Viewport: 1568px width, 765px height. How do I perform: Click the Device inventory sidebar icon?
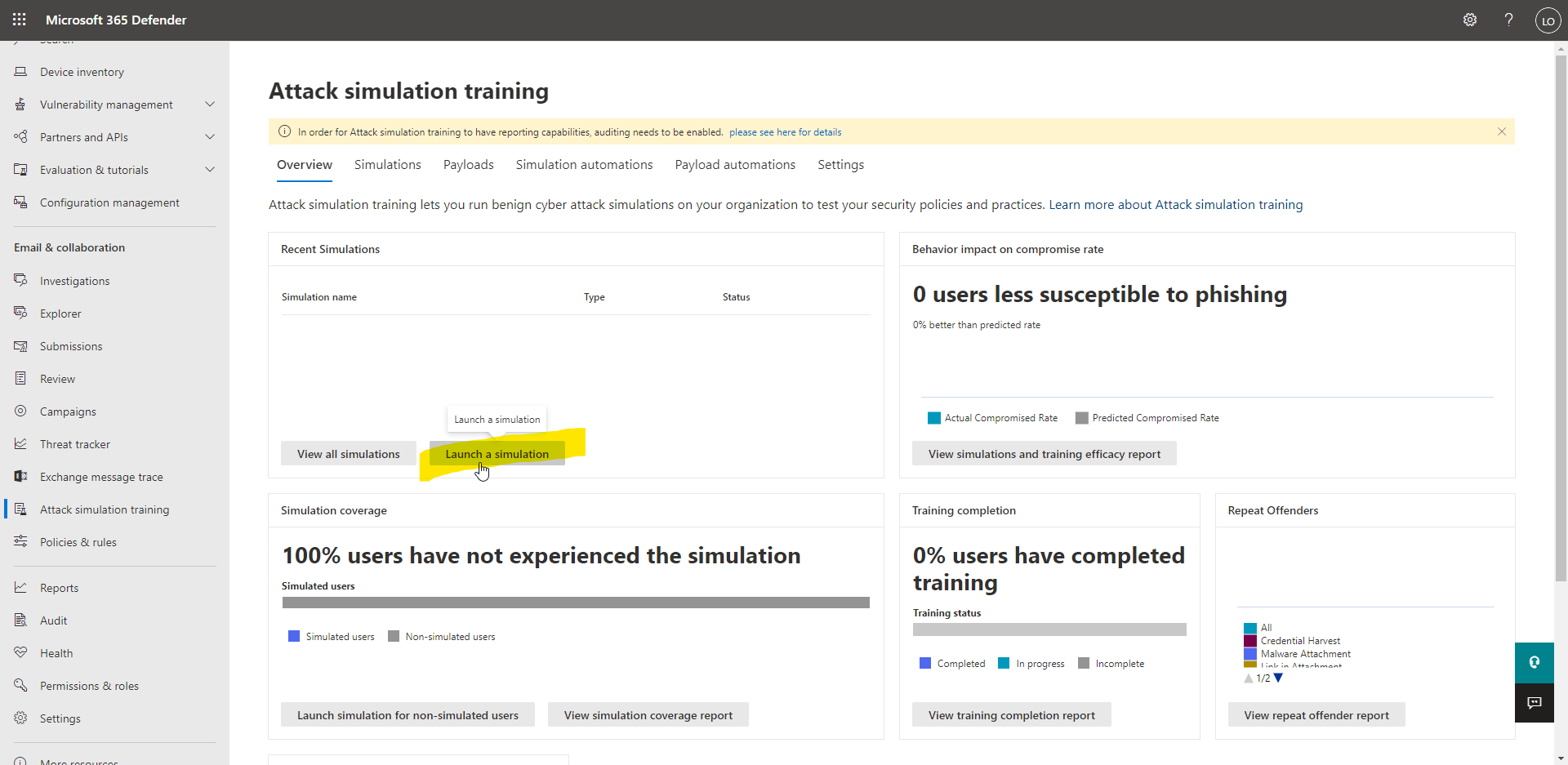click(x=21, y=72)
